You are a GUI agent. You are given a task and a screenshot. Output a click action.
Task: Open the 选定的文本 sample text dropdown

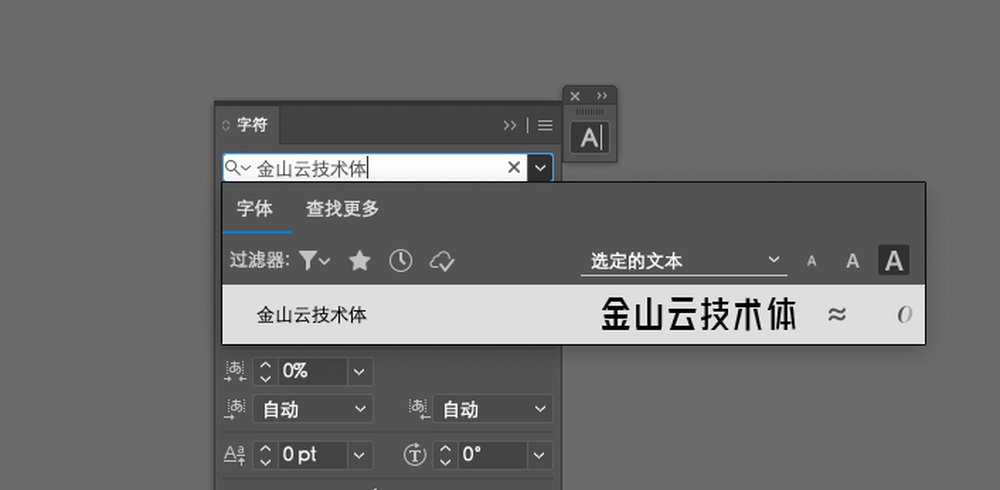[684, 260]
